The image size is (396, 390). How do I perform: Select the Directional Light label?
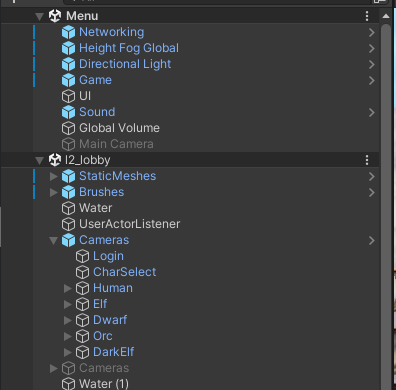click(125, 64)
